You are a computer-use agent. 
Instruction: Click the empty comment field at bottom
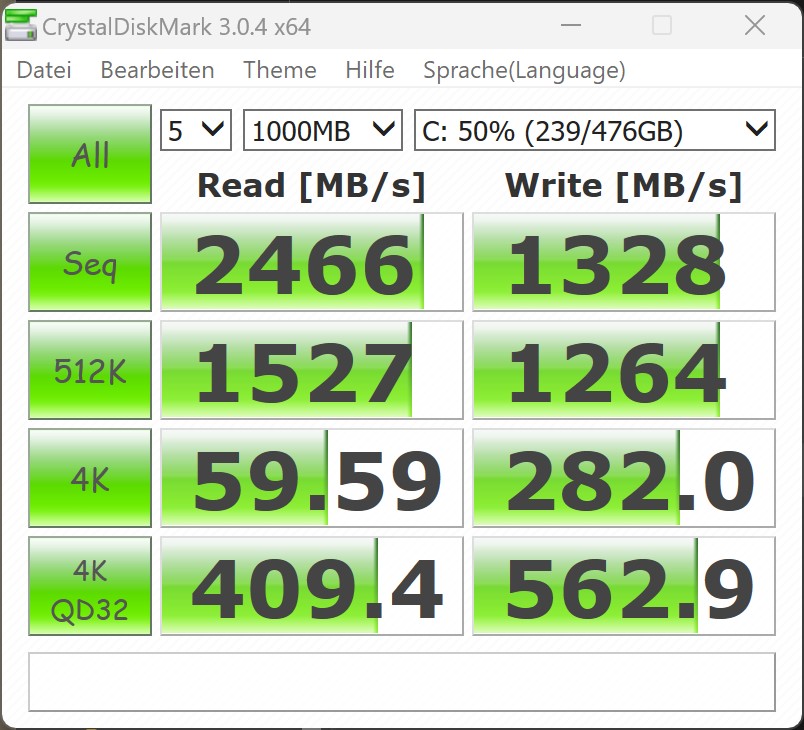pyautogui.click(x=402, y=682)
